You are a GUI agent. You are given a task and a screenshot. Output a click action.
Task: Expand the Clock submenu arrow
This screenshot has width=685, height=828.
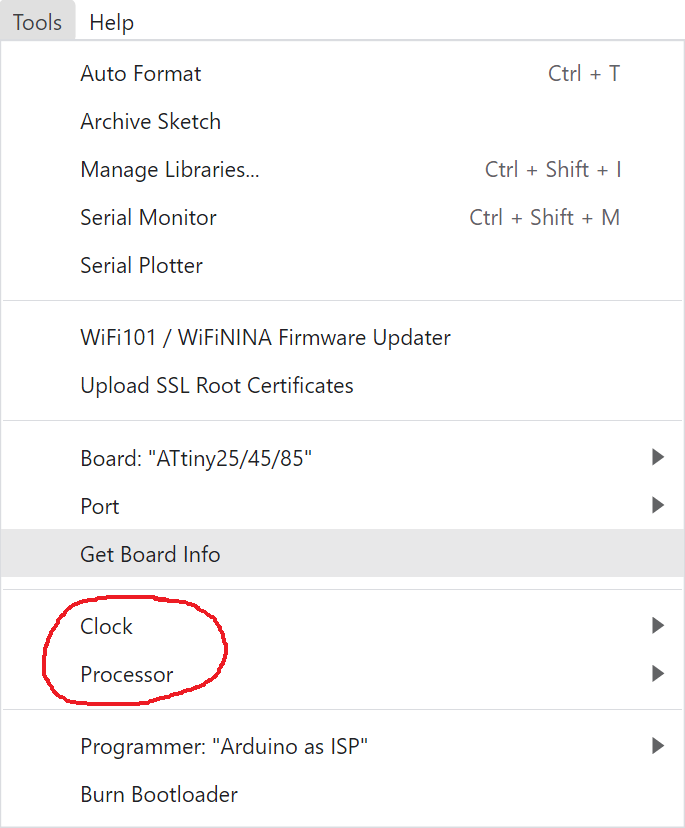pyautogui.click(x=657, y=626)
